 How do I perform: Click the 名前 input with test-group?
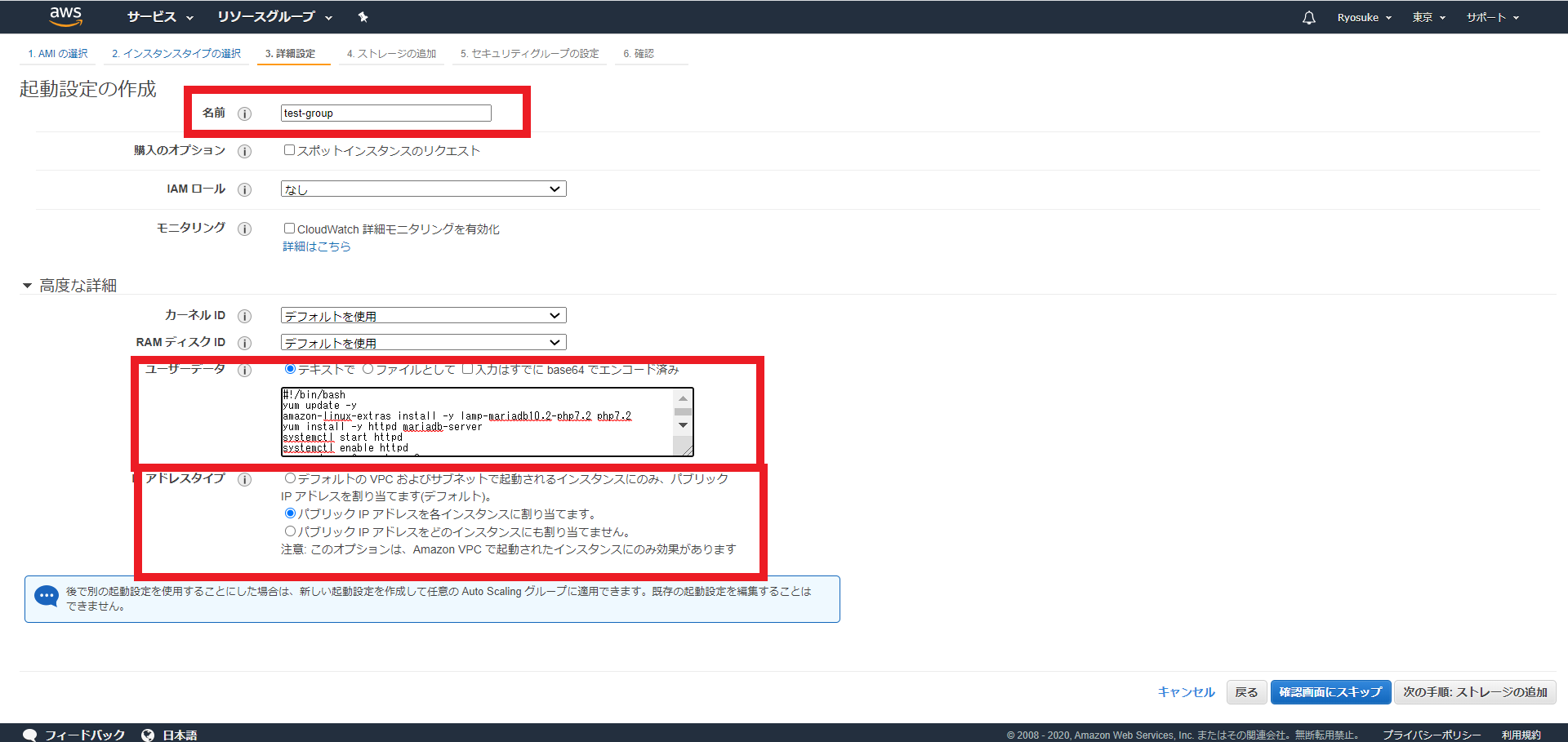(x=386, y=113)
